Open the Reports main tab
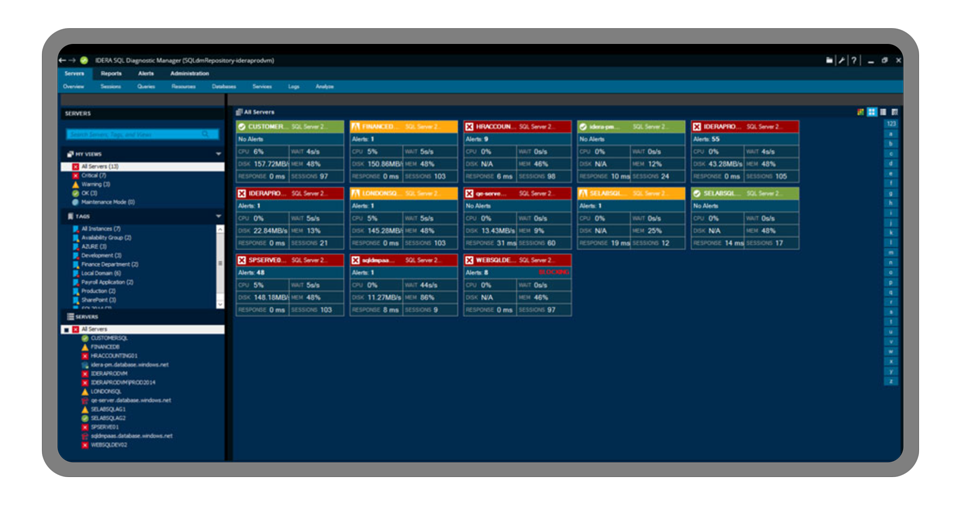Screen dimensions: 960x510 tap(111, 73)
